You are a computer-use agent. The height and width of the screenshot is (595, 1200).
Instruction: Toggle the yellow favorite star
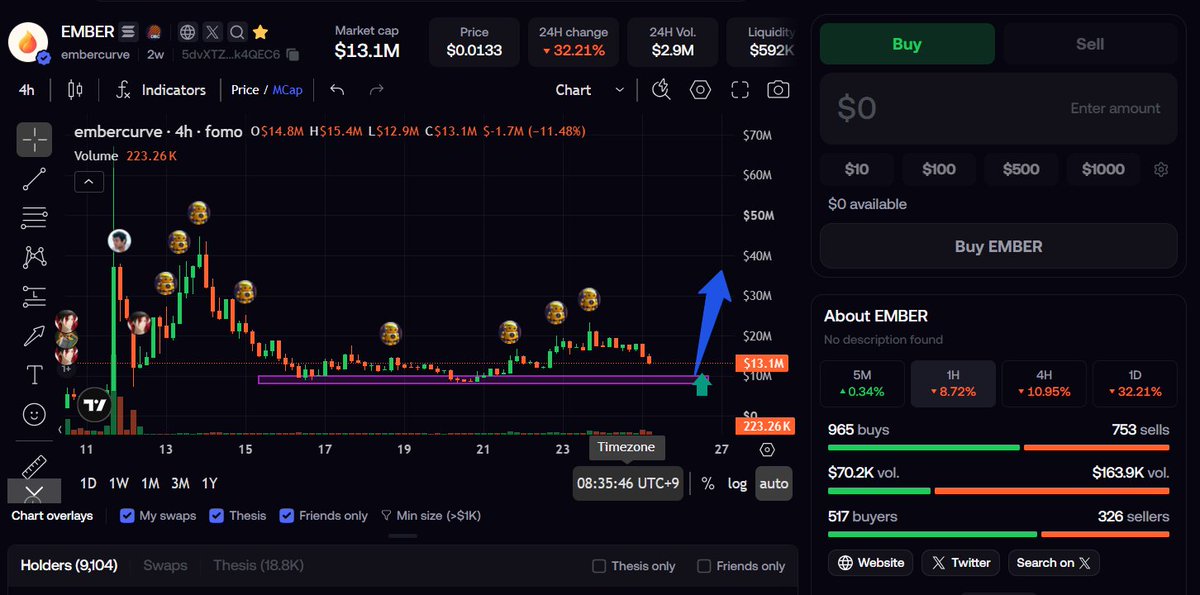coord(260,32)
